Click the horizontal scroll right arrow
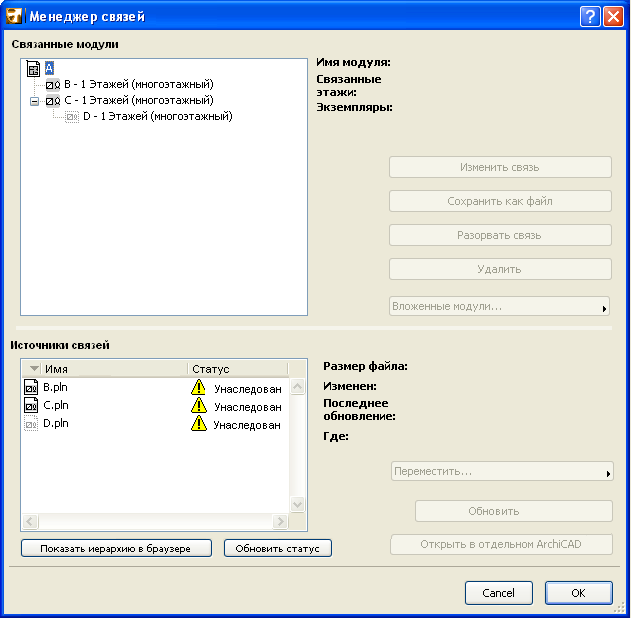 click(x=280, y=521)
